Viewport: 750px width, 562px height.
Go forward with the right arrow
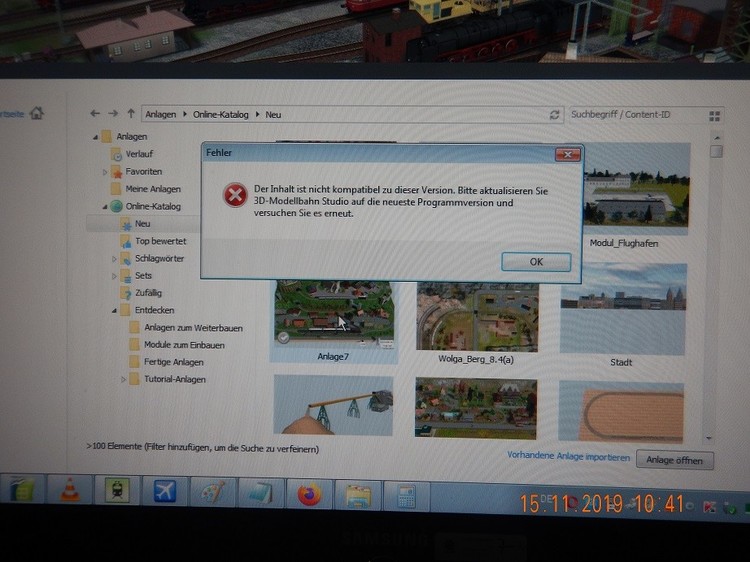pos(113,113)
